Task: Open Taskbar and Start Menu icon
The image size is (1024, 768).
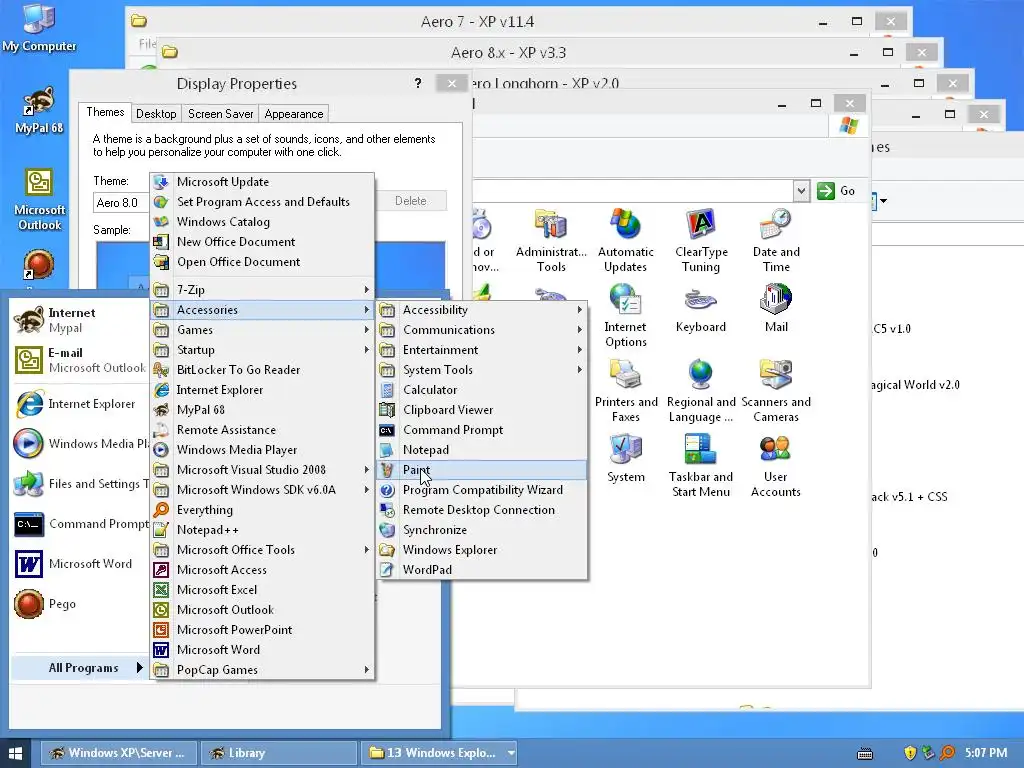Action: click(x=701, y=466)
